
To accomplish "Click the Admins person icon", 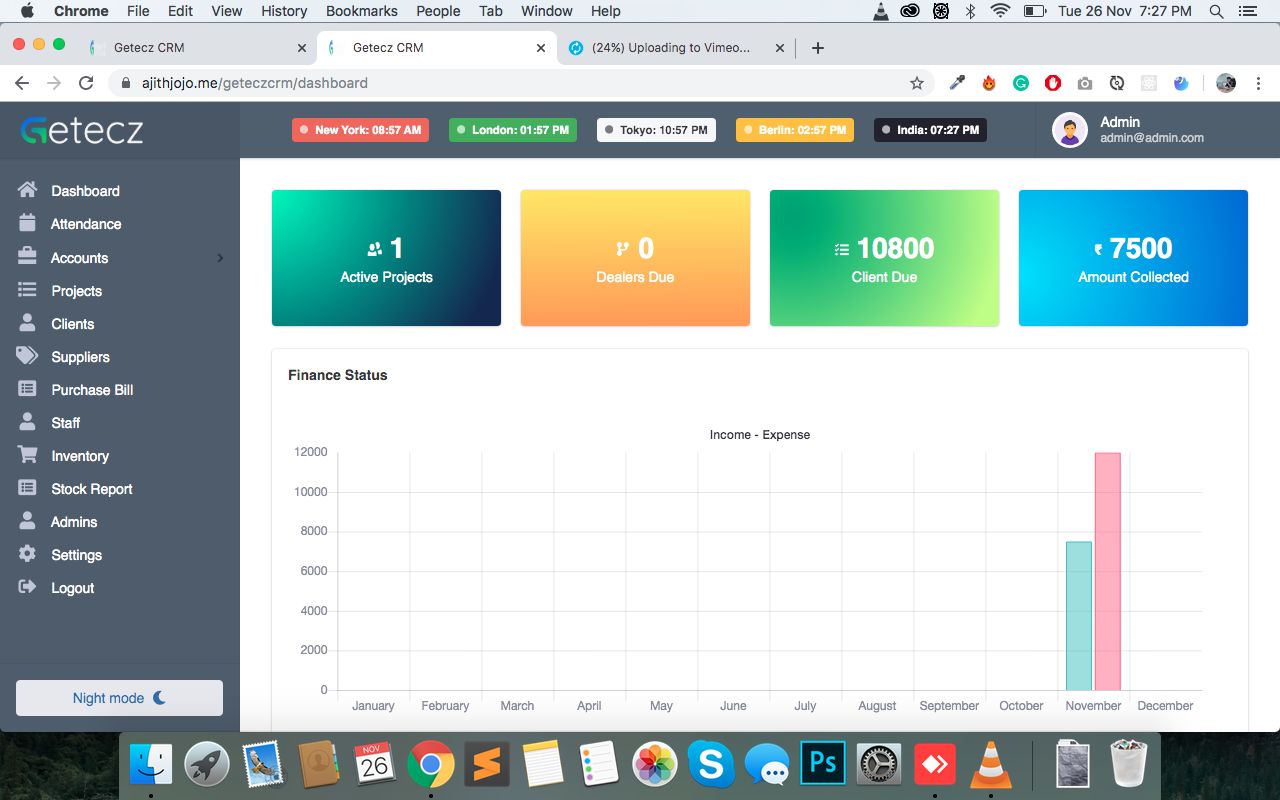I will (27, 521).
